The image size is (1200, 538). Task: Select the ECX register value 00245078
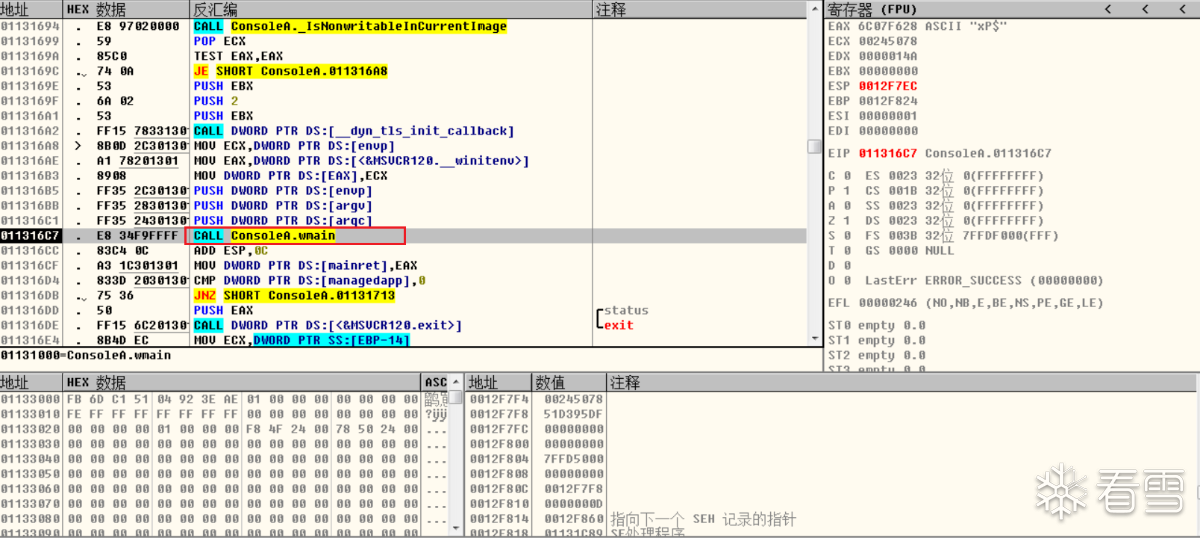(x=886, y=41)
